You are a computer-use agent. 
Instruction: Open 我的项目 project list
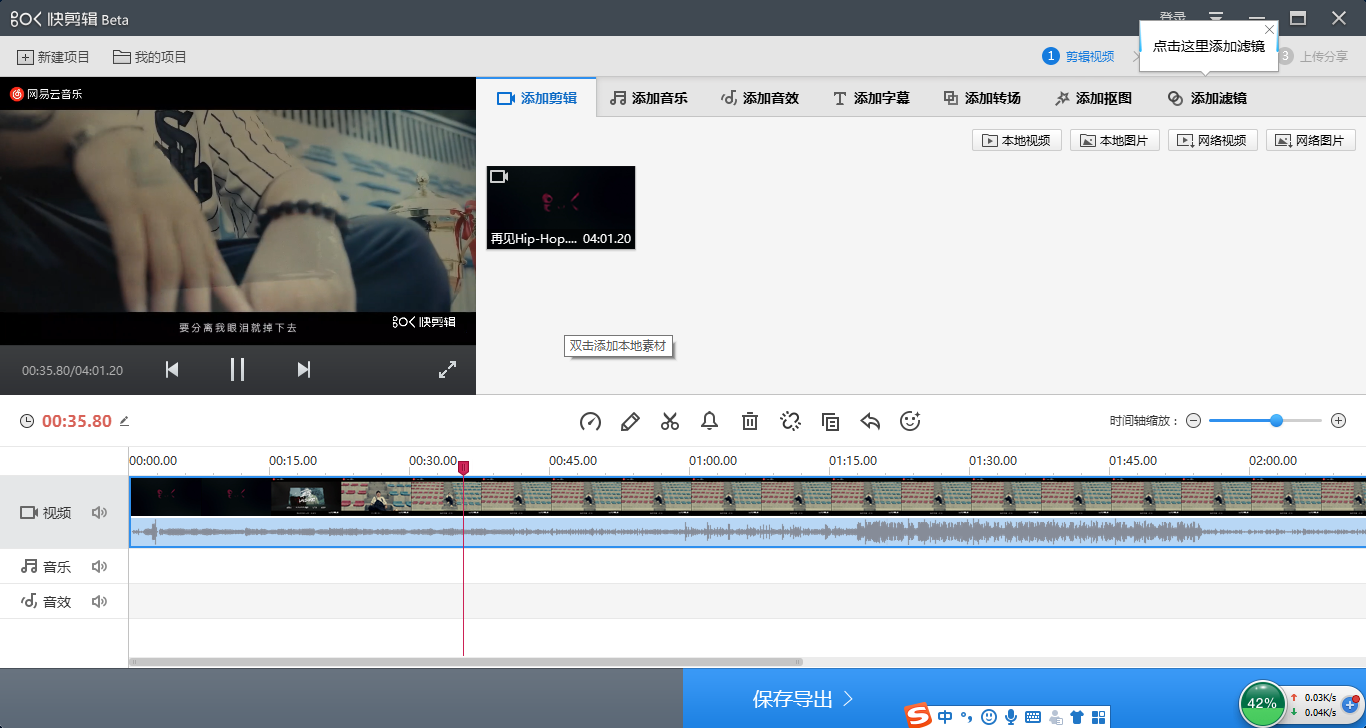pos(150,57)
